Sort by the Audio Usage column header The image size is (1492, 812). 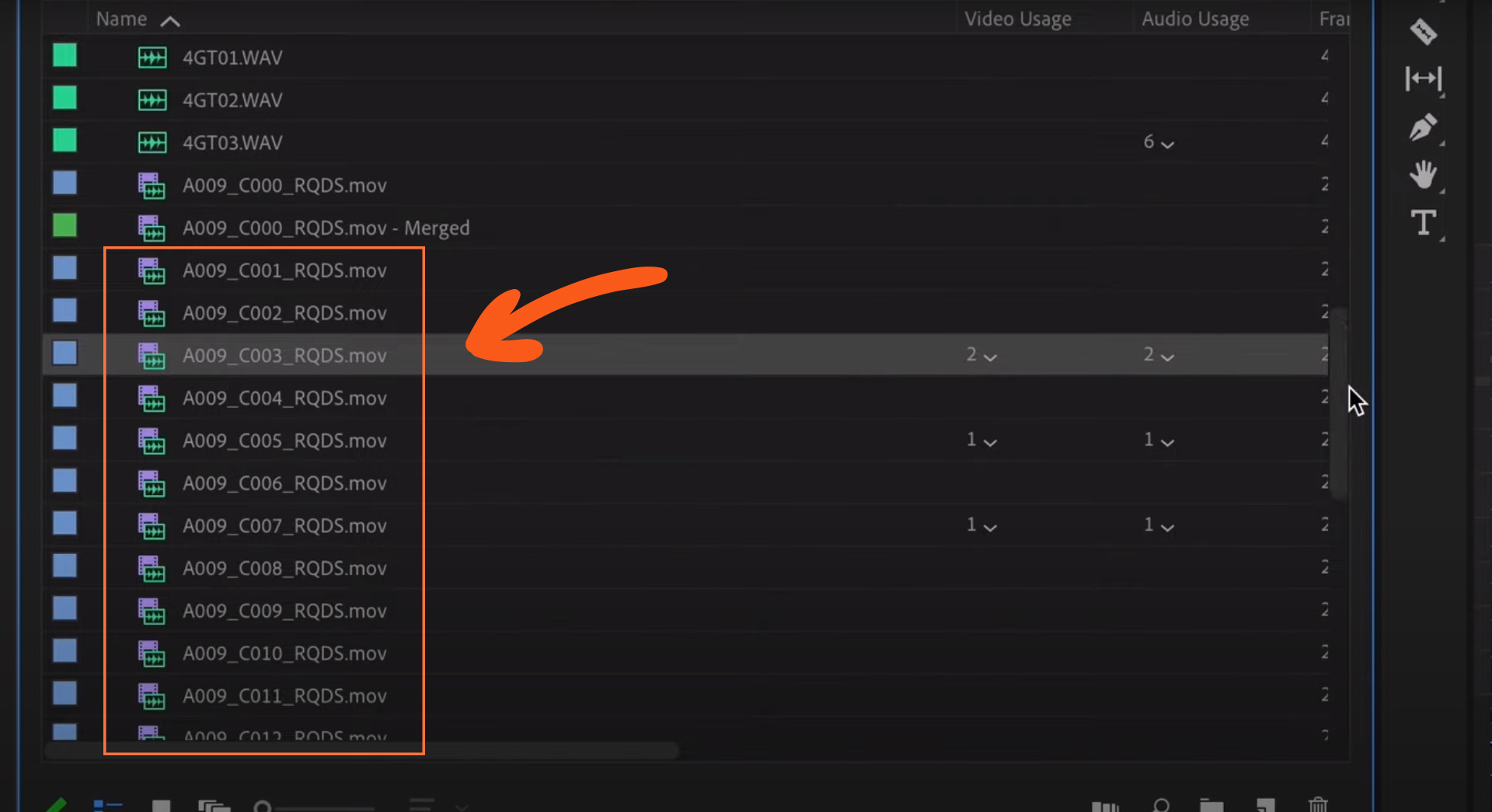1195,19
